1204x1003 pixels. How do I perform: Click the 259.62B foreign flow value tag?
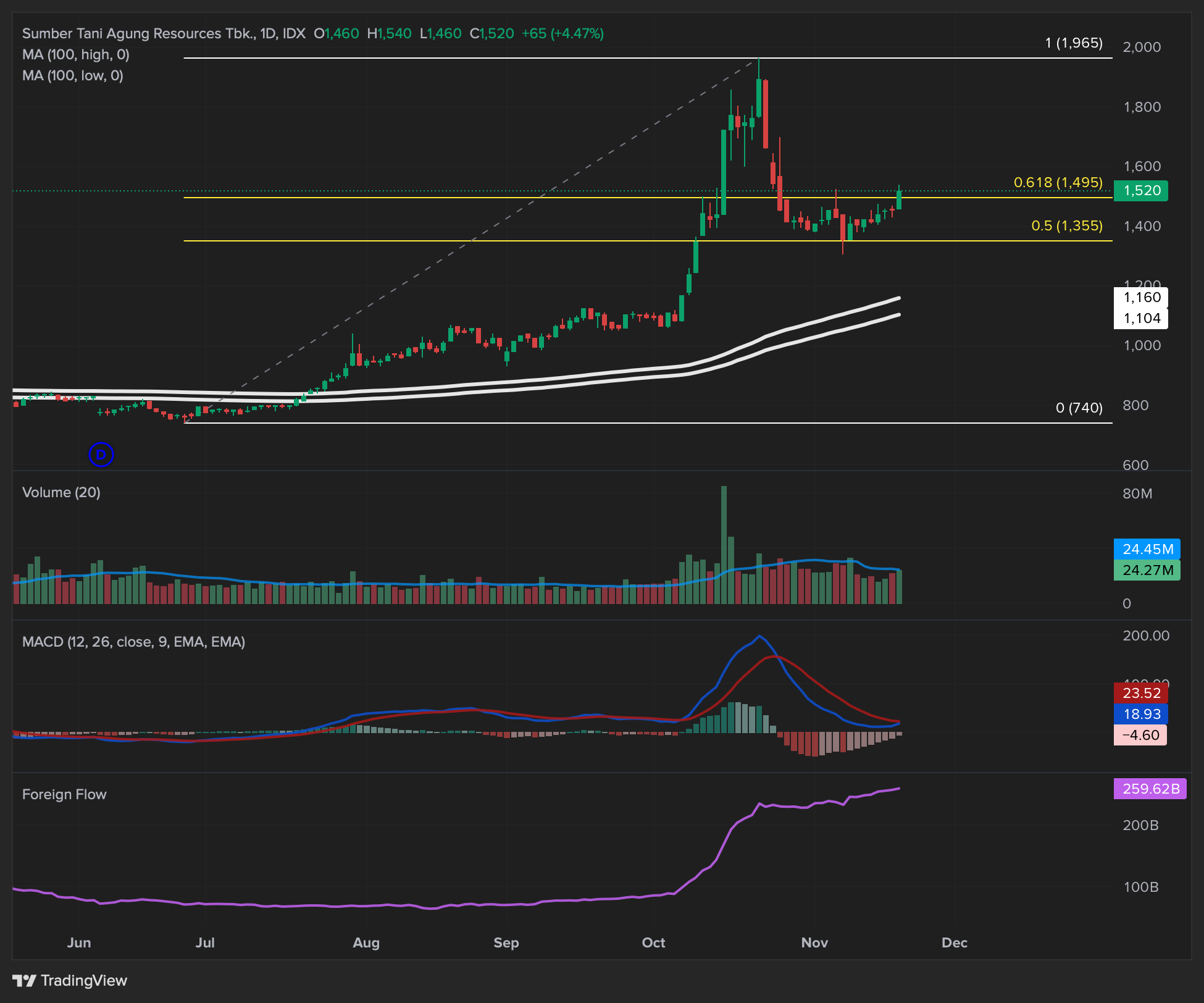[1150, 789]
